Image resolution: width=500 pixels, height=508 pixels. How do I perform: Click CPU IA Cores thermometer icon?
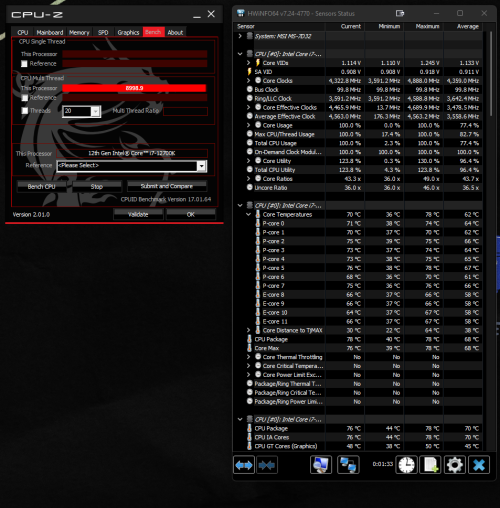(249, 437)
